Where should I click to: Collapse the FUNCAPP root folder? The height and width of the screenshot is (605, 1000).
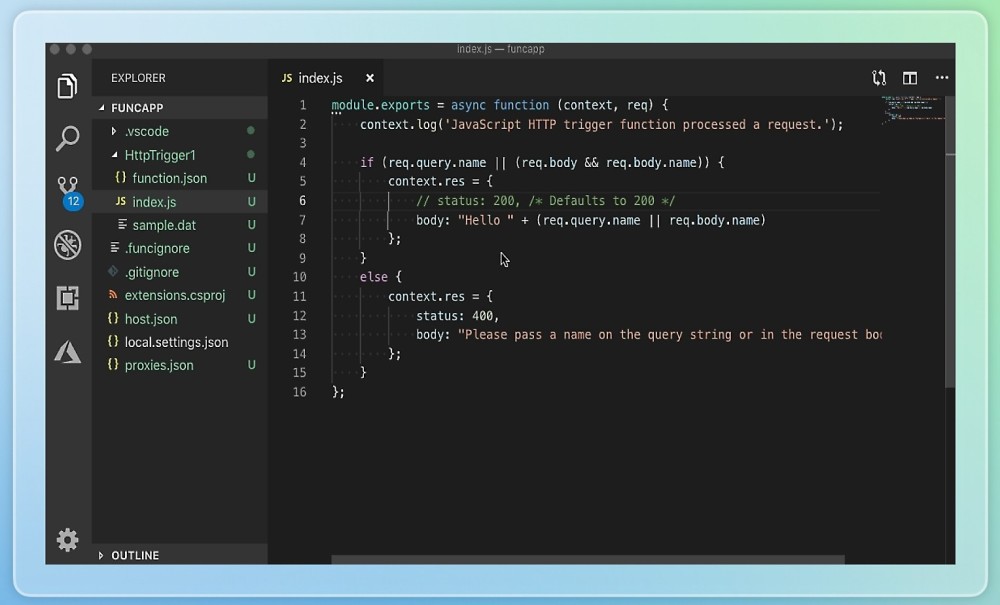click(137, 107)
